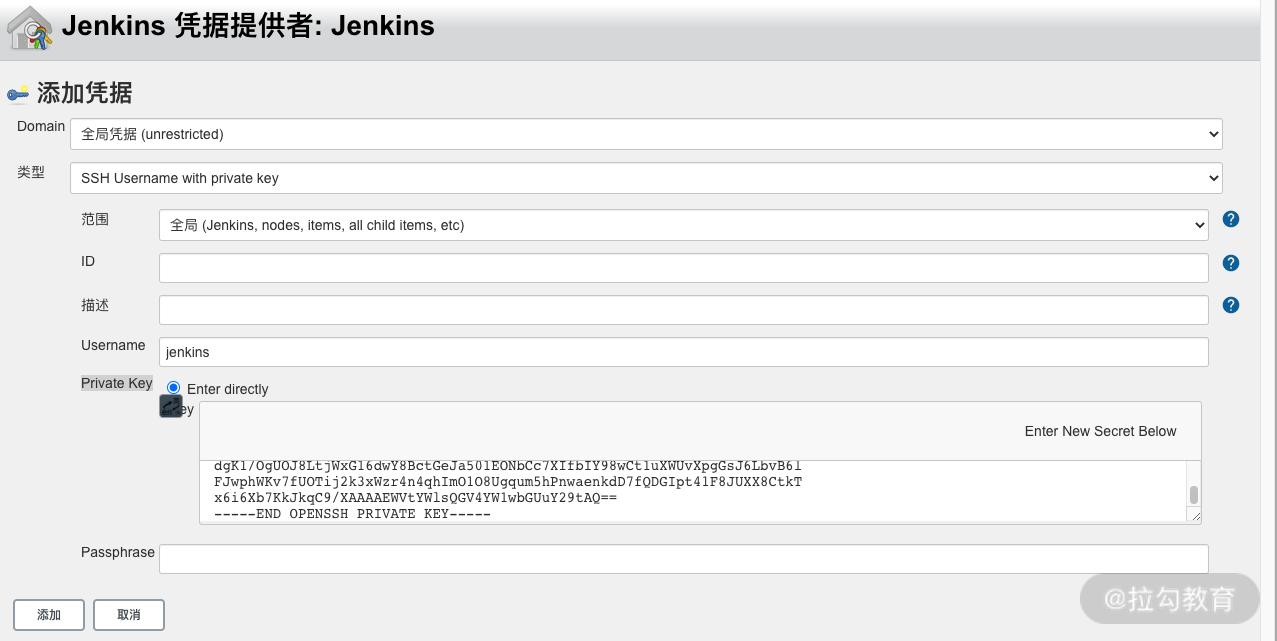Select the Enter directly radio button
Viewport: 1277px width, 641px height.
click(174, 388)
